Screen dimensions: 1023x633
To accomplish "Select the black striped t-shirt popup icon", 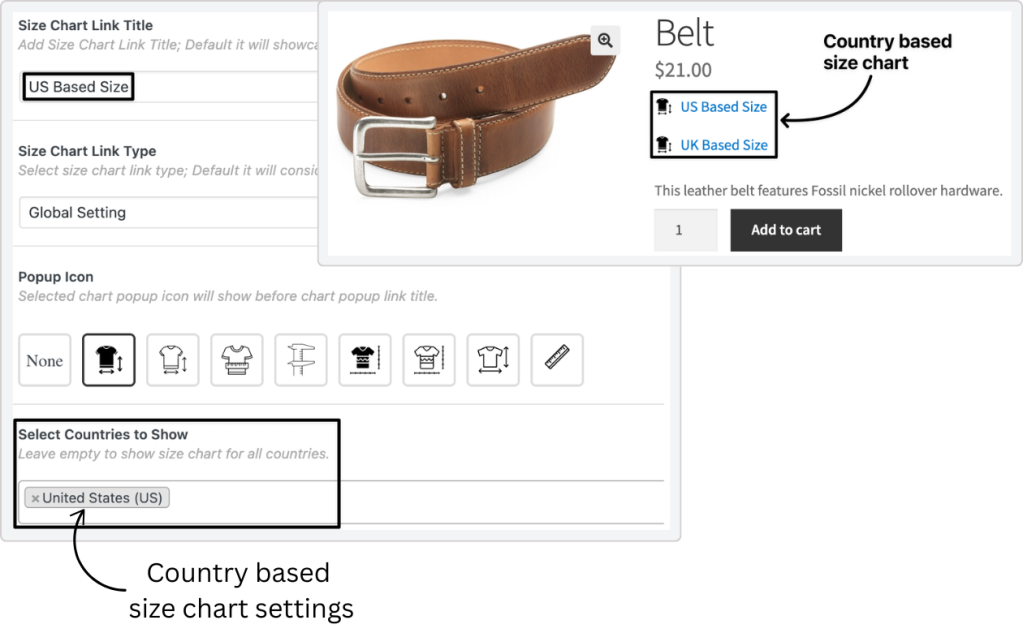I will (365, 361).
